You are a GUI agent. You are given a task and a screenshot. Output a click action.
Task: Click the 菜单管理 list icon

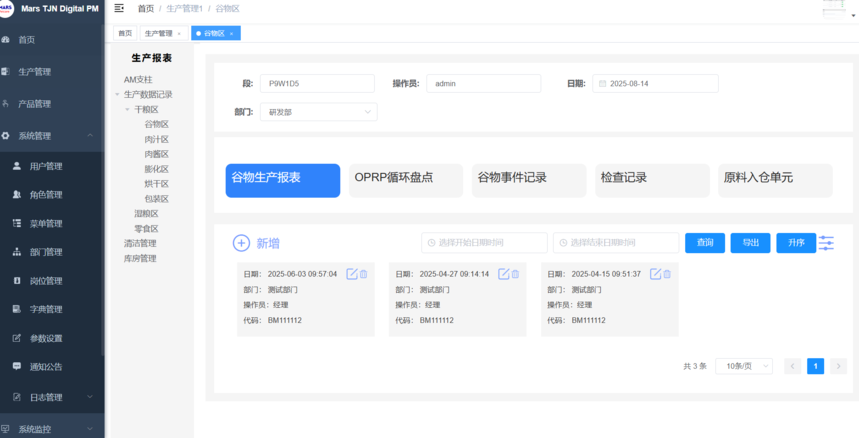coord(17,223)
